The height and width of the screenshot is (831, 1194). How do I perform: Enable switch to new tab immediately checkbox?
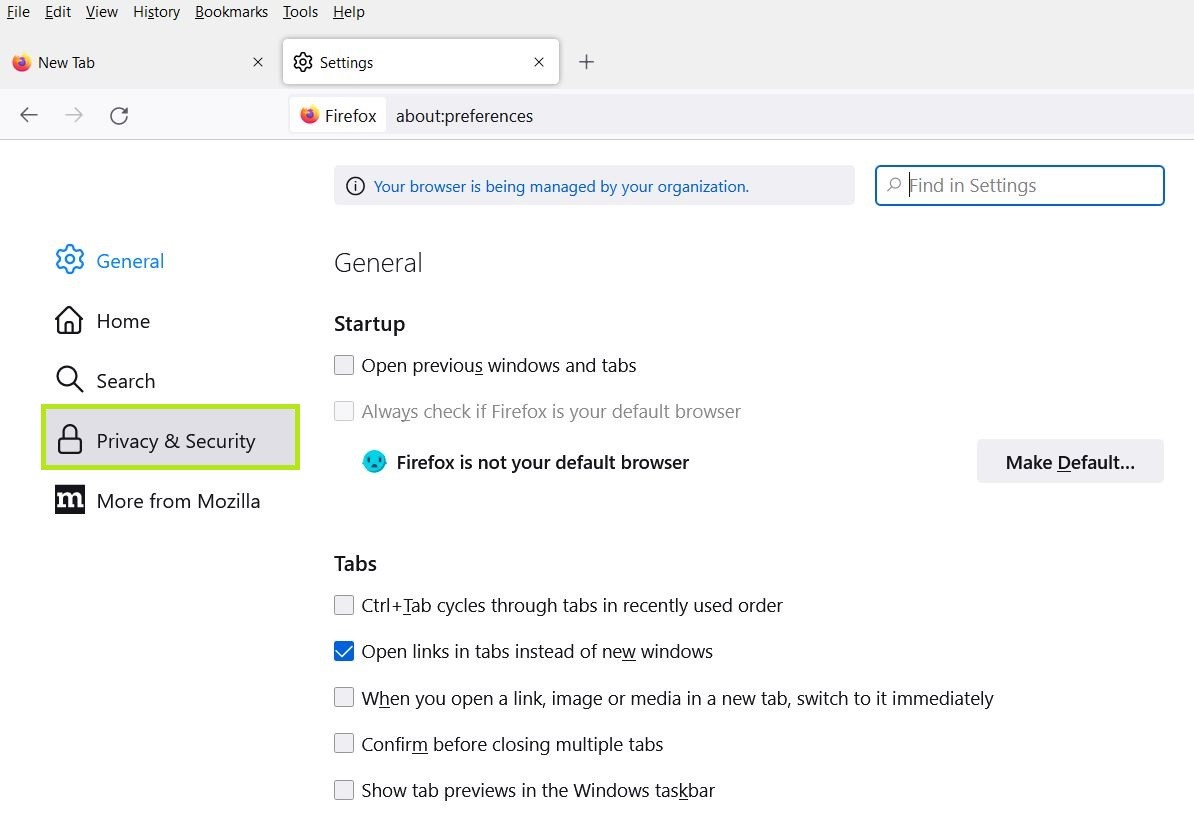(x=344, y=697)
